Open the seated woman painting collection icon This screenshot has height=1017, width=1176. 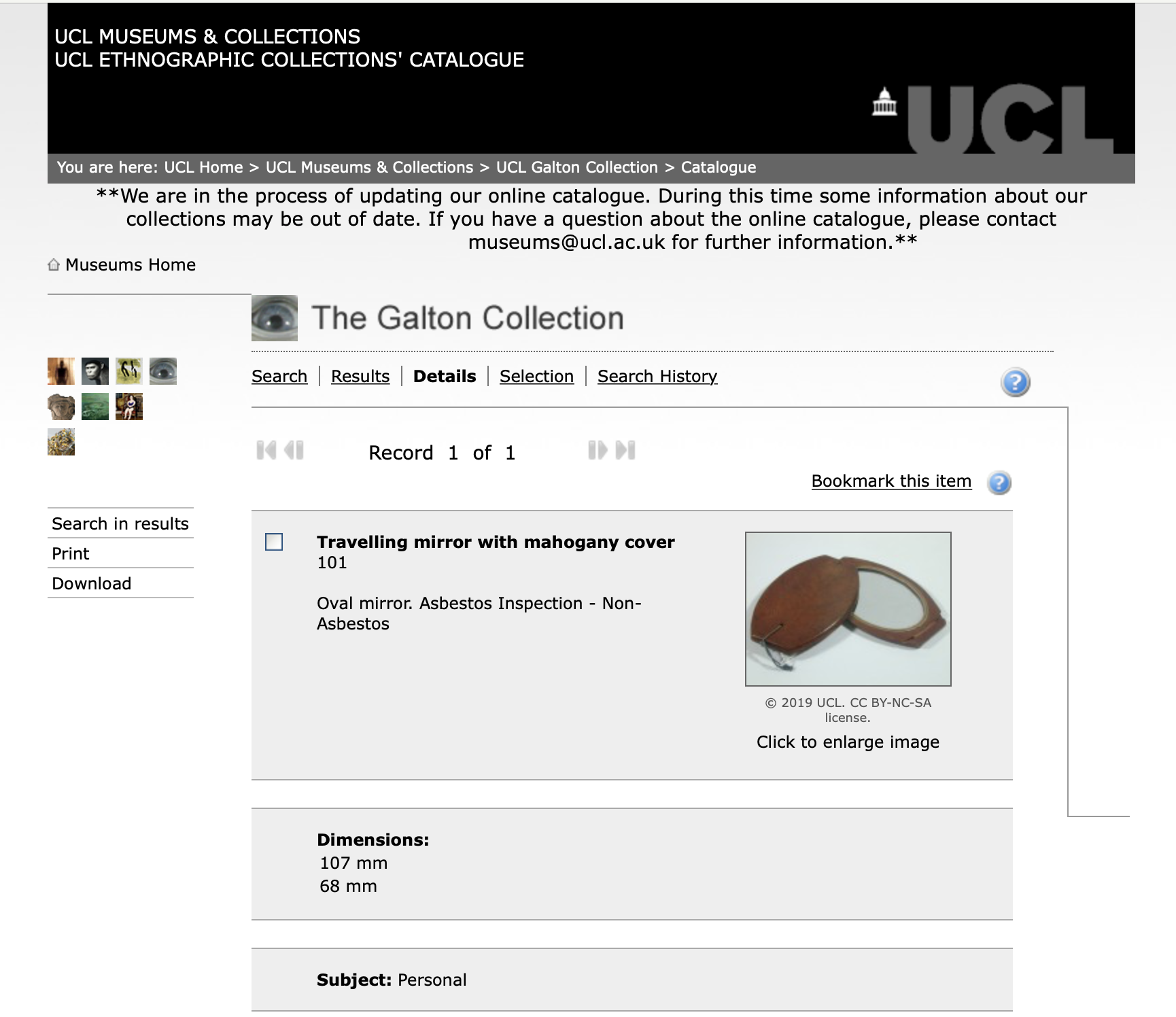pos(129,407)
